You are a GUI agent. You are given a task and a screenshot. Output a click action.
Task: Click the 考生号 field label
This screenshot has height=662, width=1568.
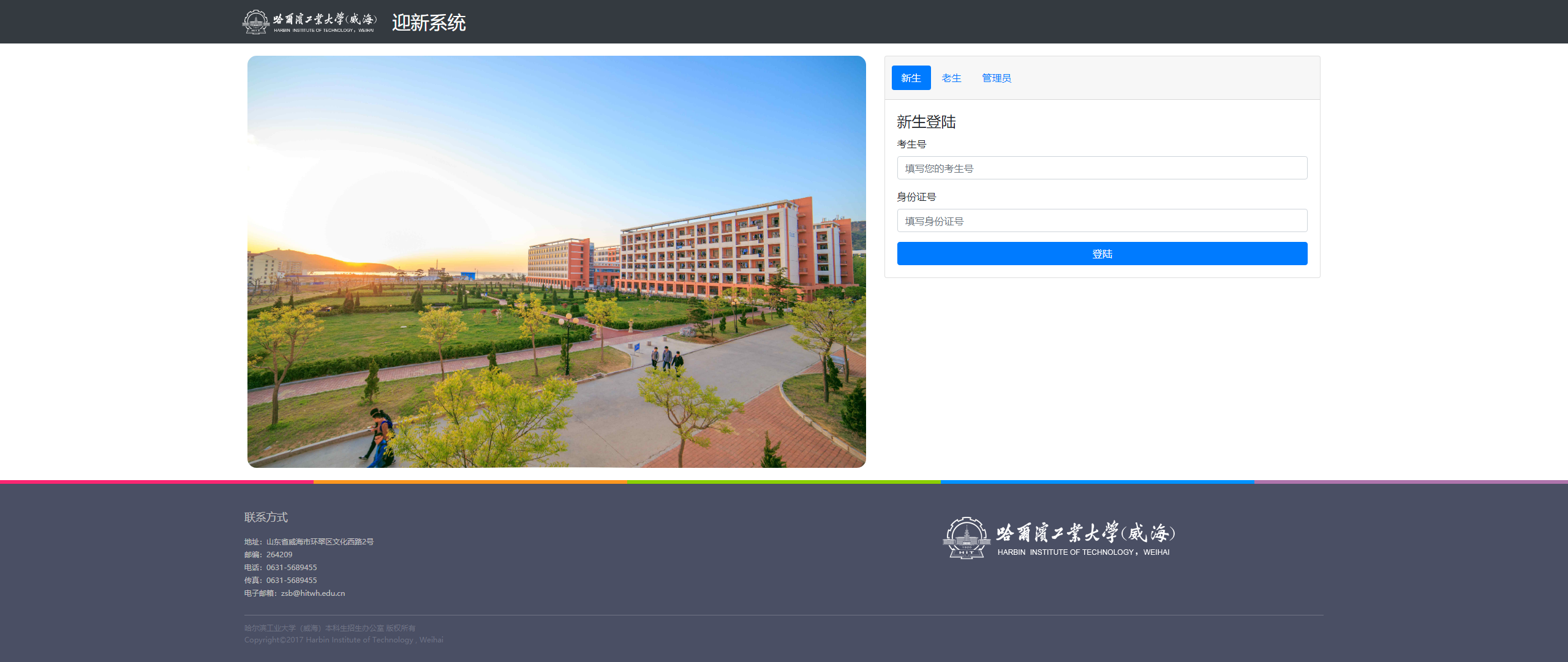(911, 145)
